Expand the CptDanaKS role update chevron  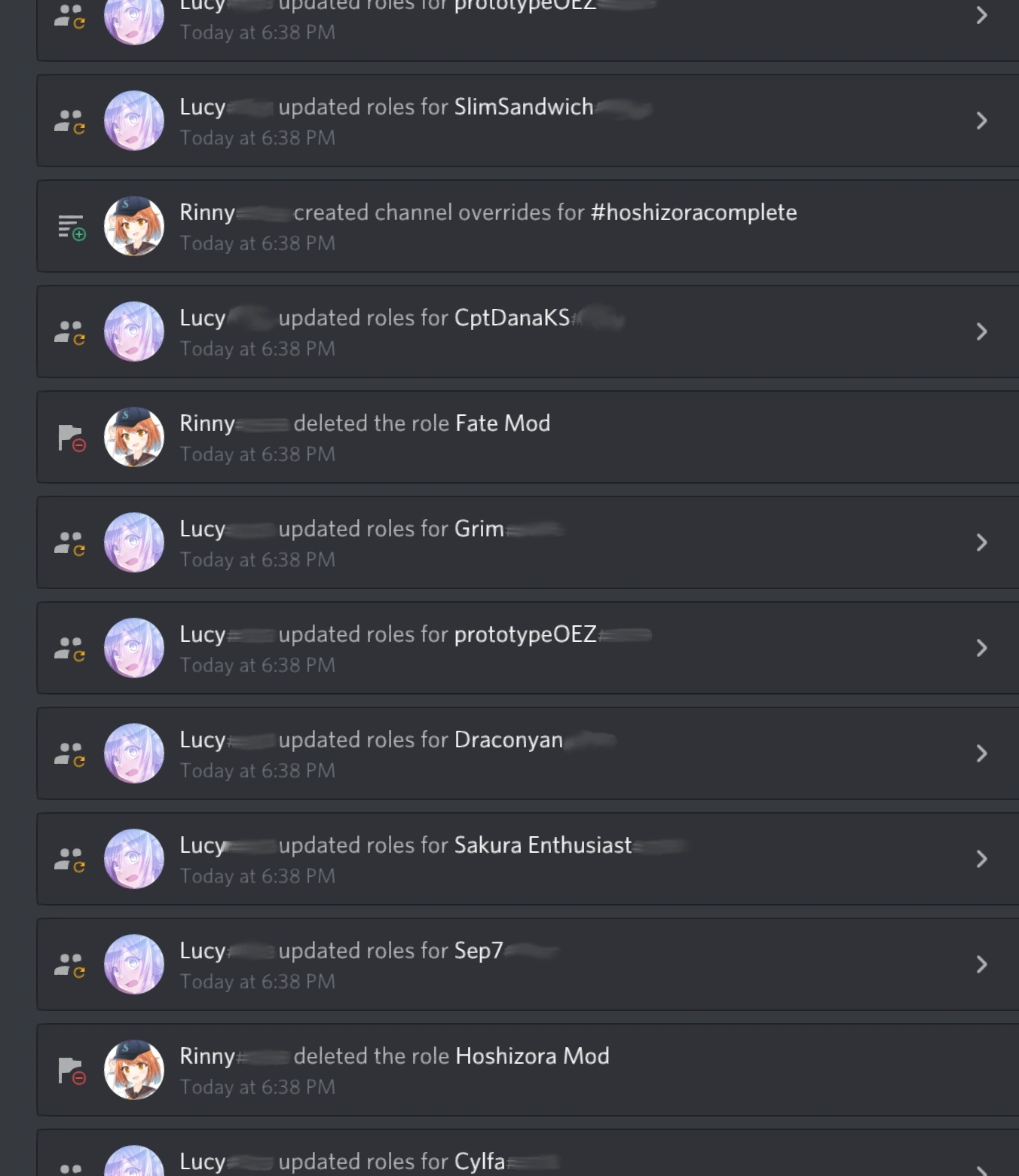point(981,331)
